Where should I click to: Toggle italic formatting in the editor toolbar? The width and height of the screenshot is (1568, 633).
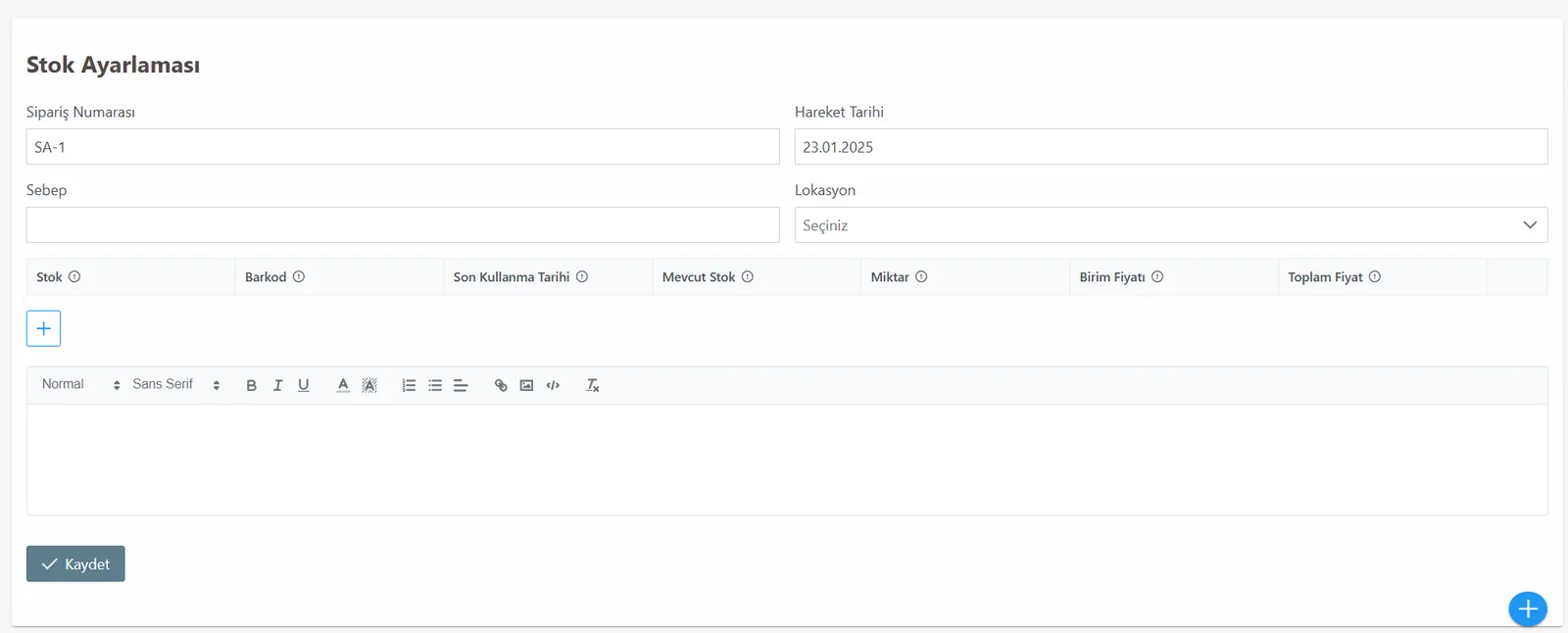coord(278,385)
